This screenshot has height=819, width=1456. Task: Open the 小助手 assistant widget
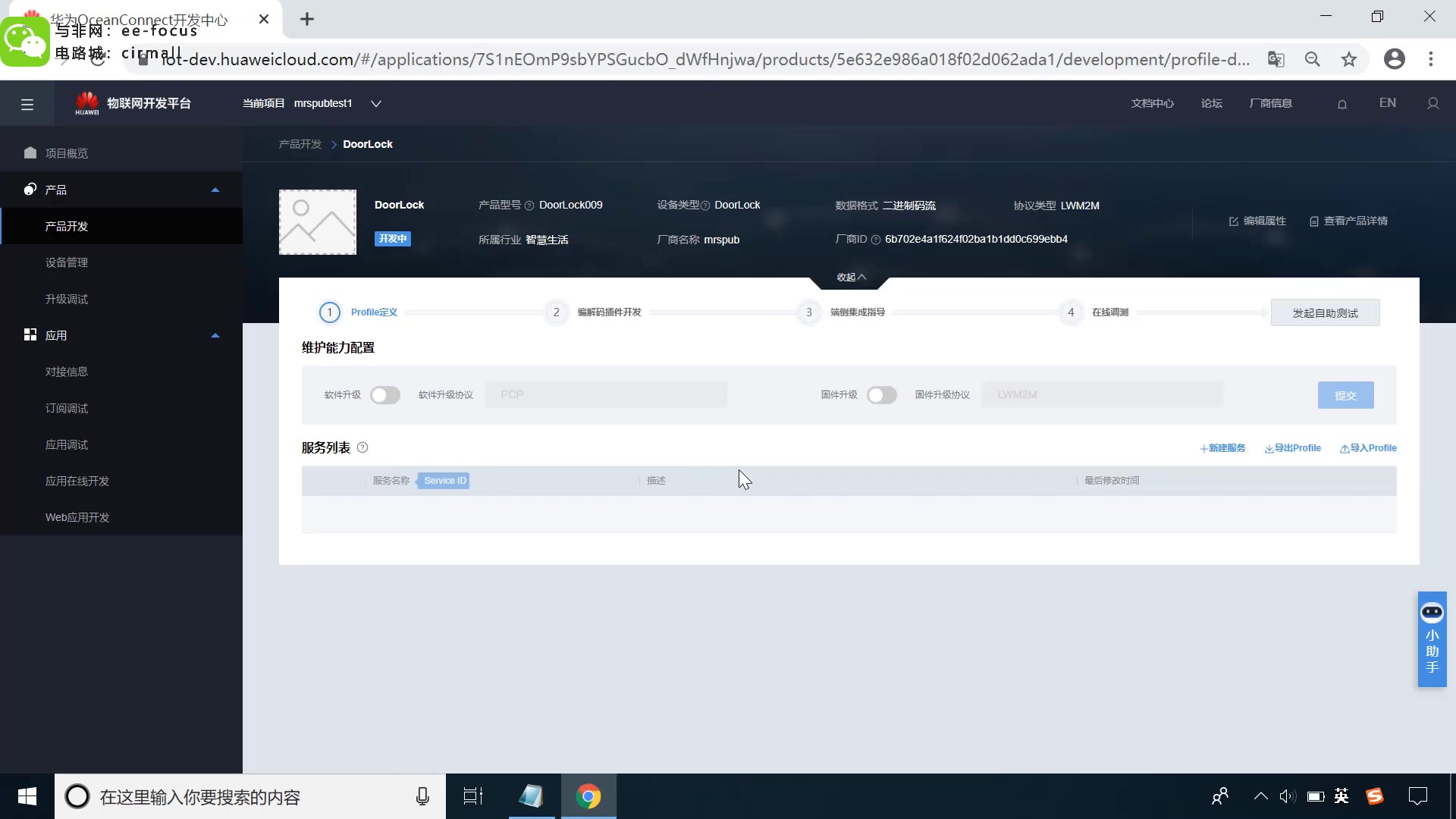click(x=1432, y=639)
